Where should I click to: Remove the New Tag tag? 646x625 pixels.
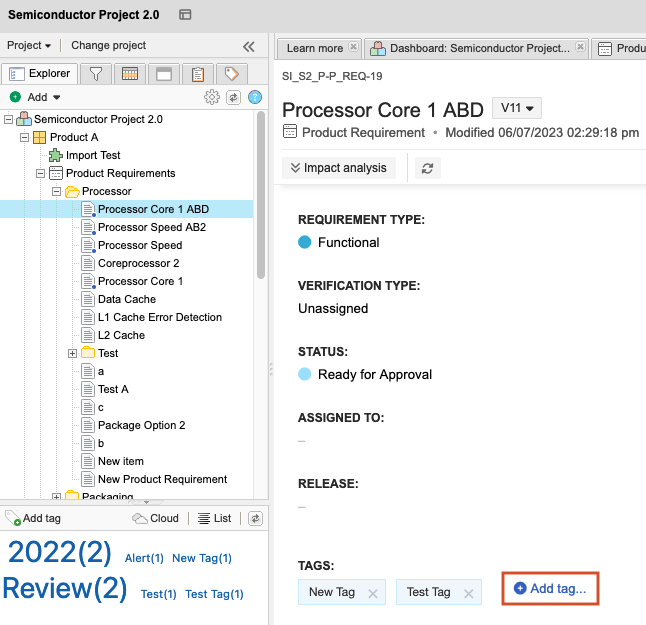[373, 593]
